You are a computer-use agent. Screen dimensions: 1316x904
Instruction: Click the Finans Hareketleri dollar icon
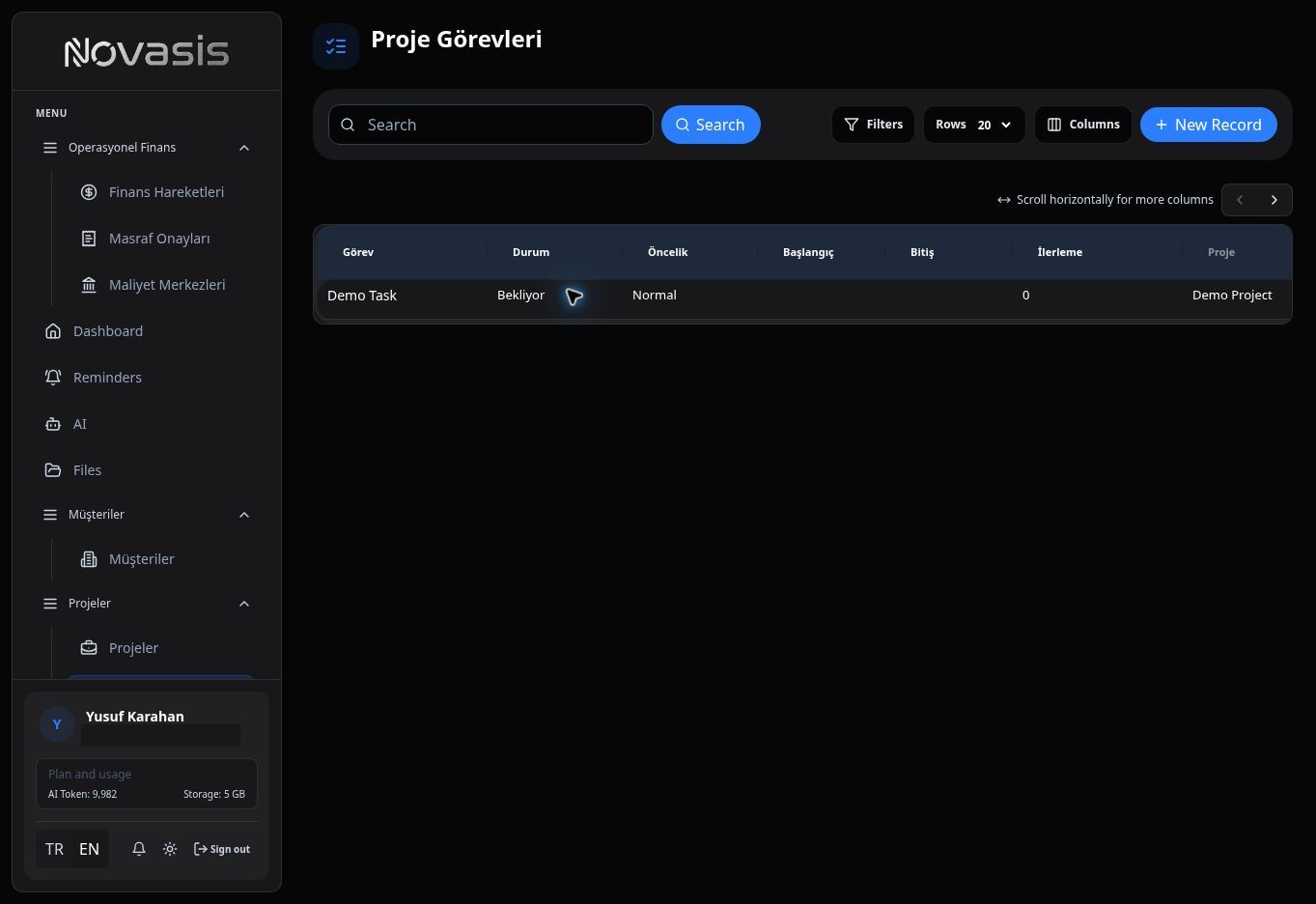89,192
